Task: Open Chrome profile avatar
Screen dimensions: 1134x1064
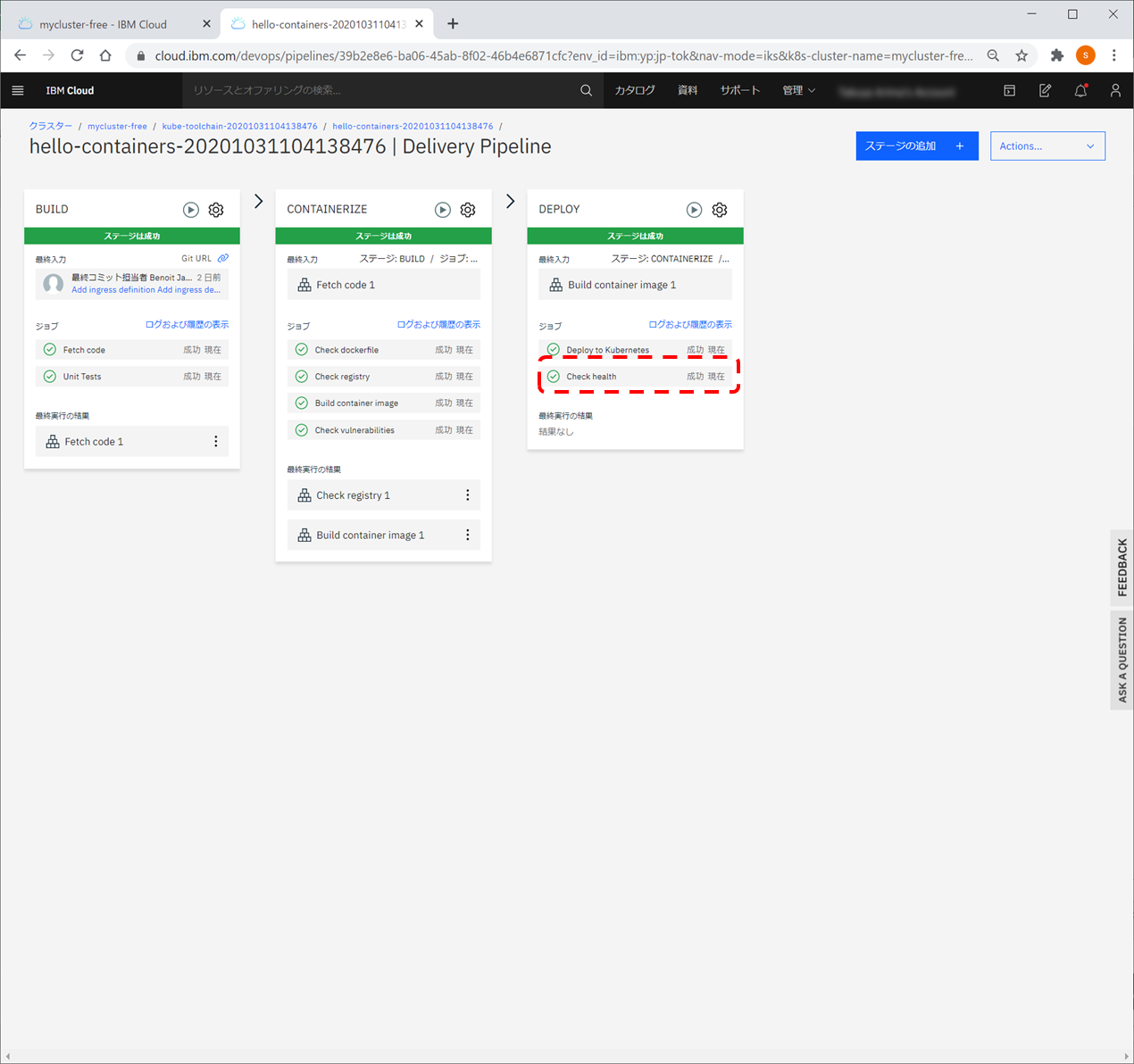Action: (x=1086, y=55)
